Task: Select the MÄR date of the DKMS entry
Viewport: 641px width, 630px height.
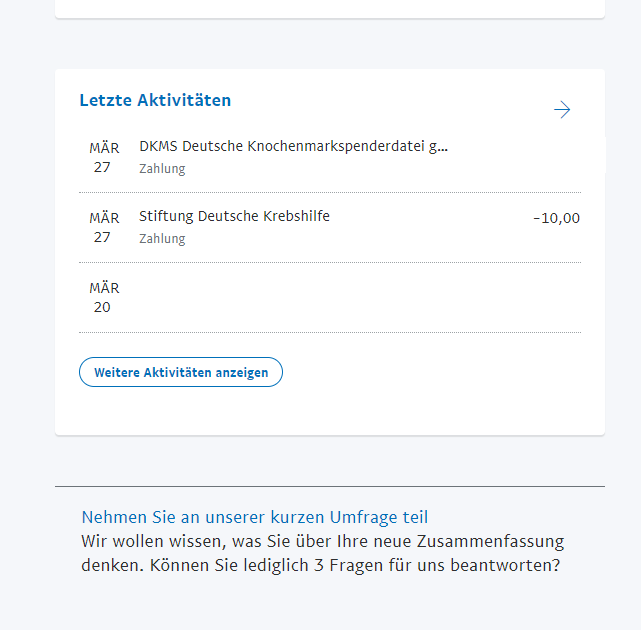Action: click(104, 148)
